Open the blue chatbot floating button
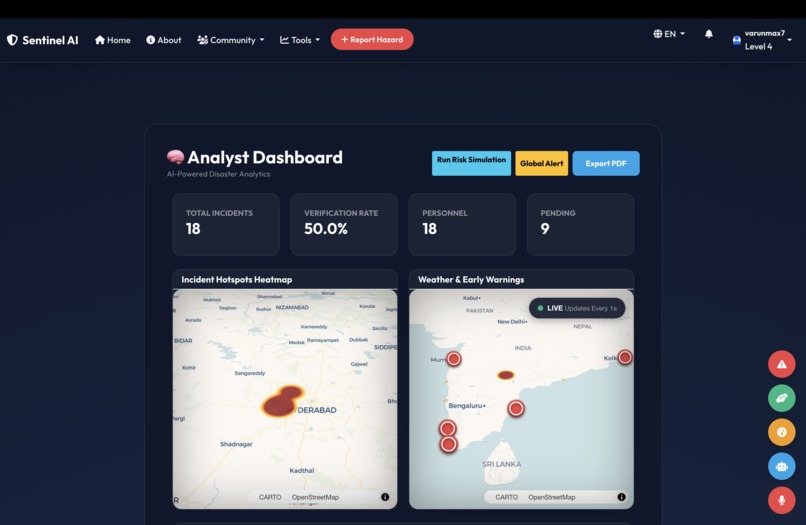The width and height of the screenshot is (806, 525). tap(781, 466)
